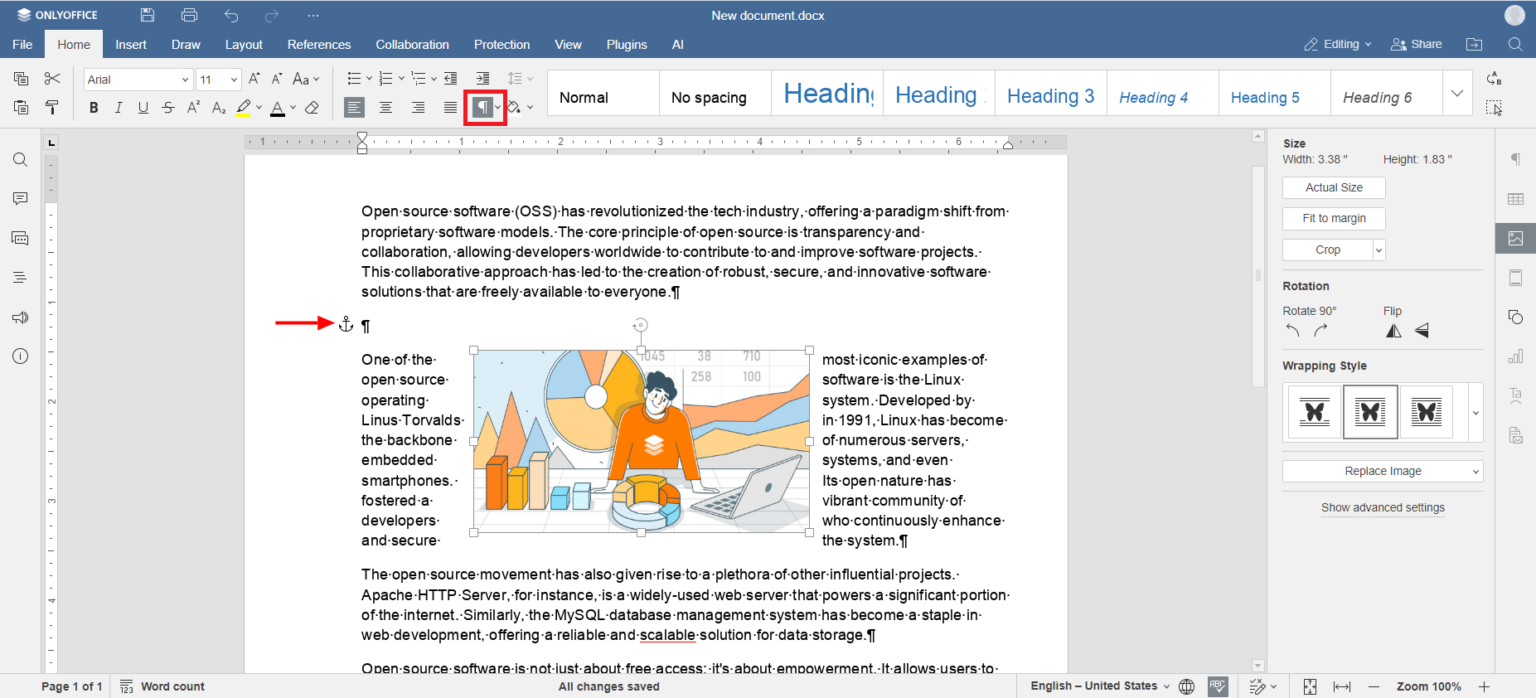Open the Find search icon in left sidebar
The image size is (1536, 698).
20,160
